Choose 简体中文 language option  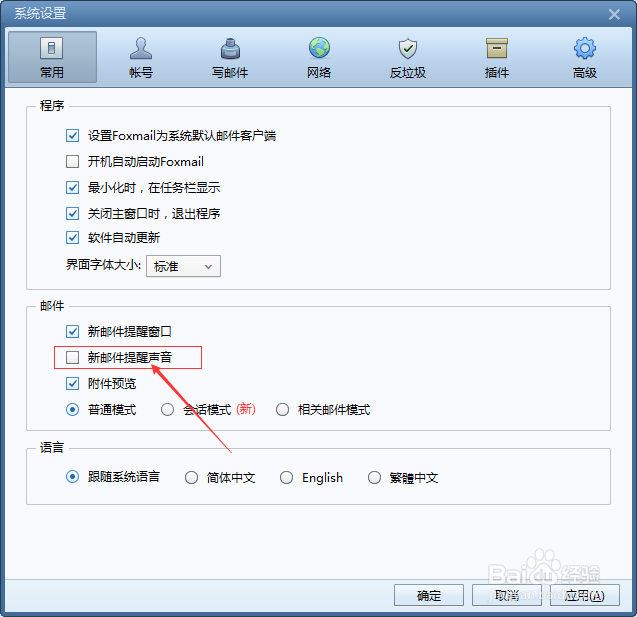[191, 477]
